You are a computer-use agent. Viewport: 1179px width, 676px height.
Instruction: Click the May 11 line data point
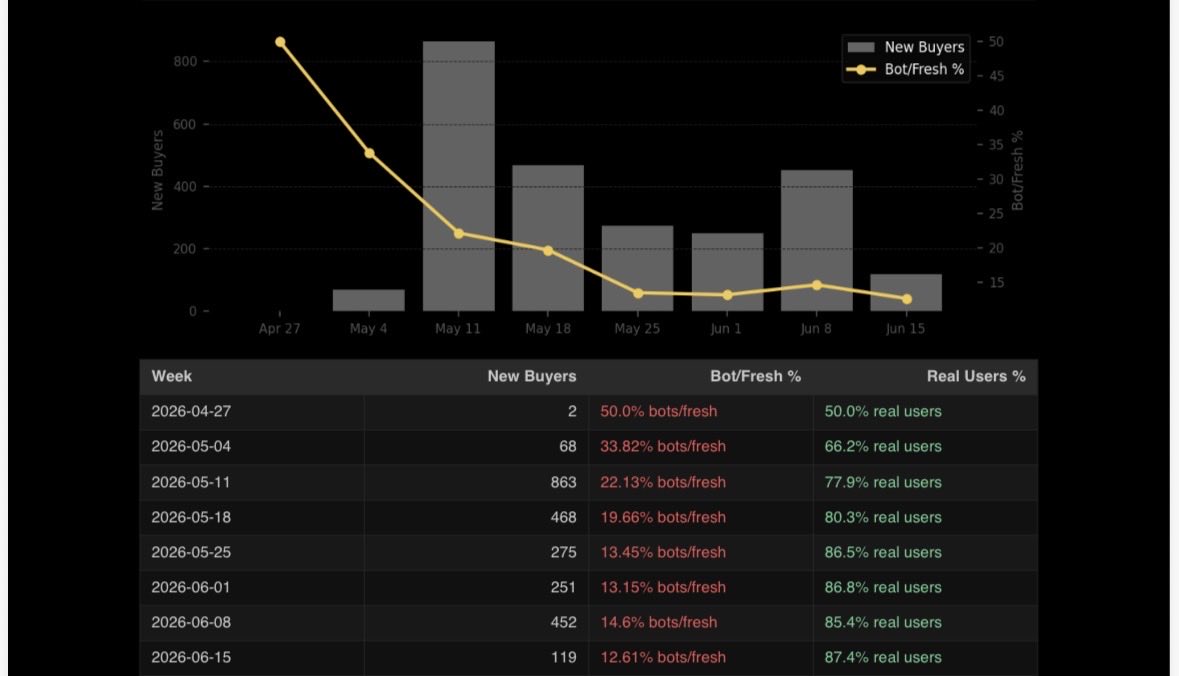[459, 234]
